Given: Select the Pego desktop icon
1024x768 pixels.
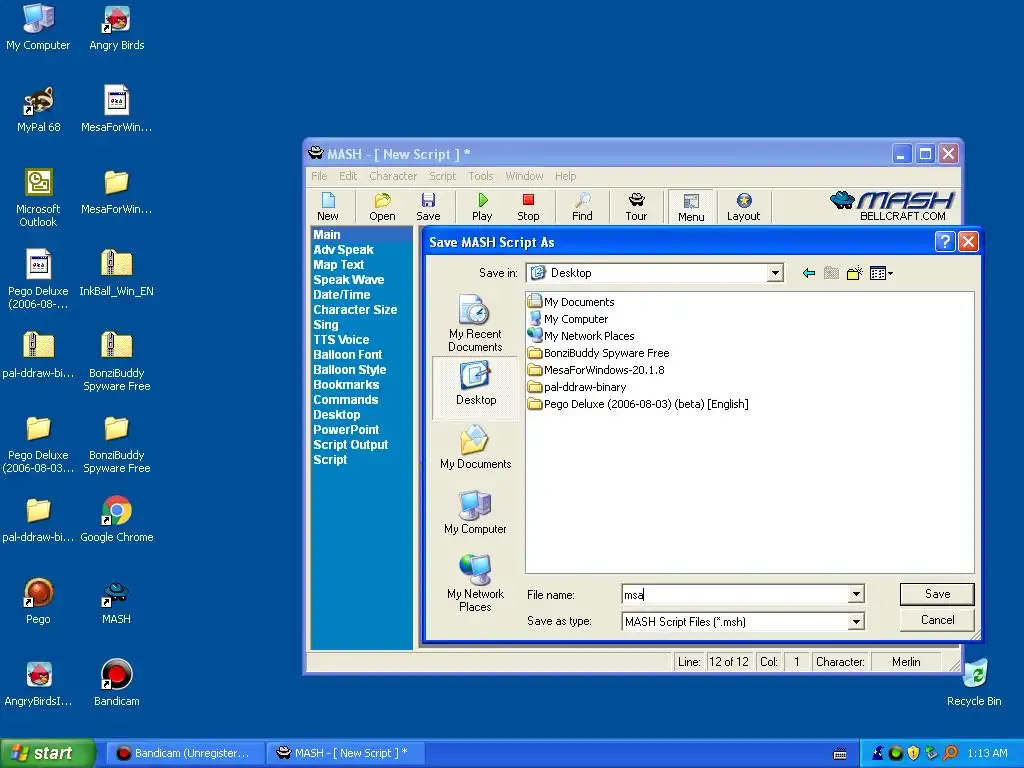Looking at the screenshot, I should [39, 601].
